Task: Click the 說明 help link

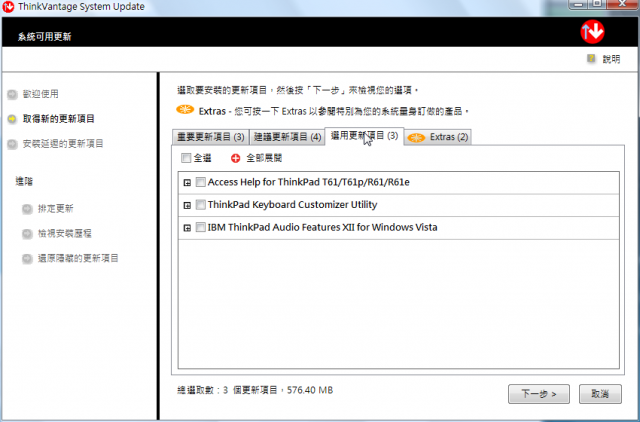Action: (x=611, y=59)
